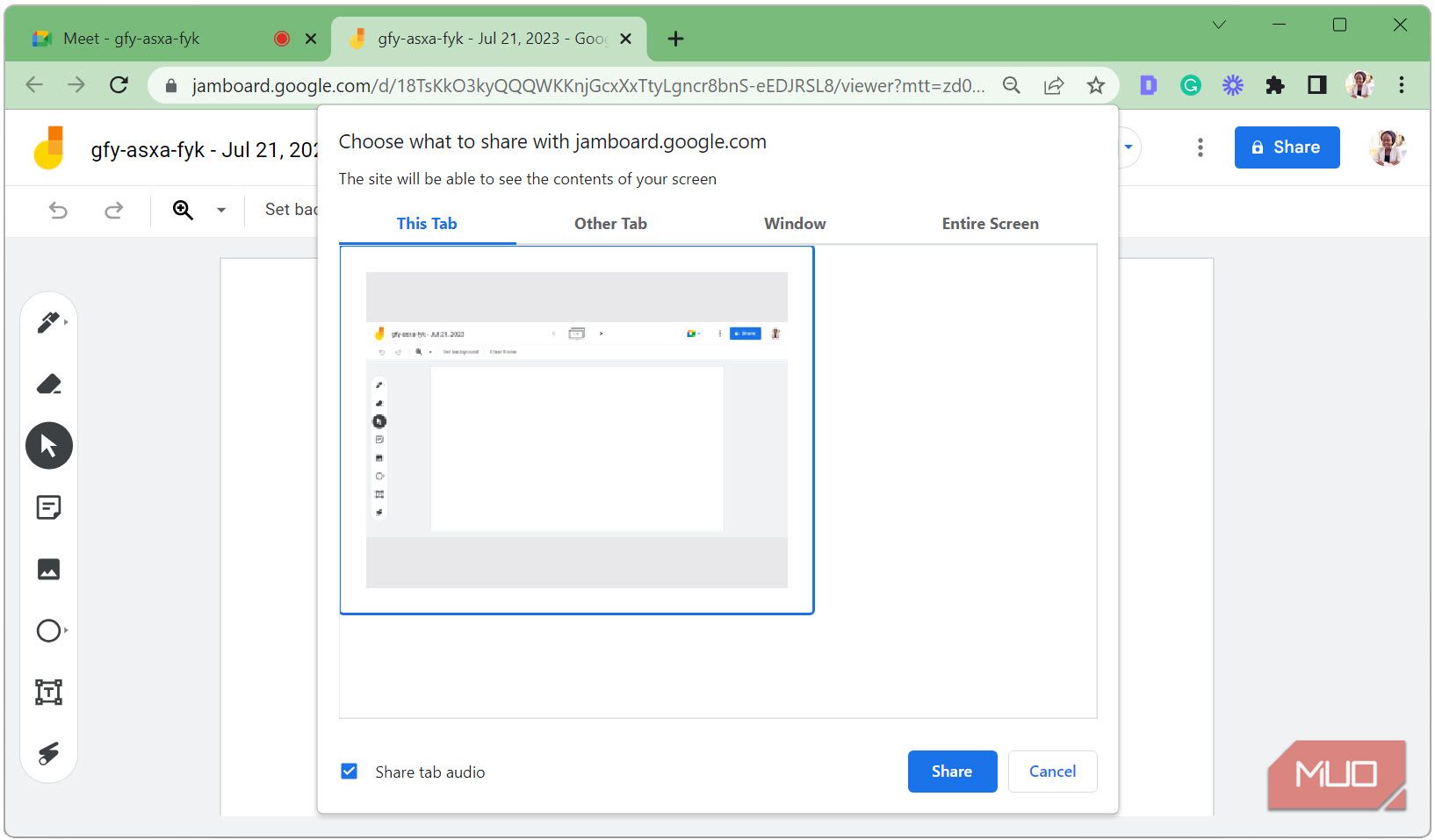Open the tab search chevron
Image resolution: width=1435 pixels, height=840 pixels.
pos(1219,25)
